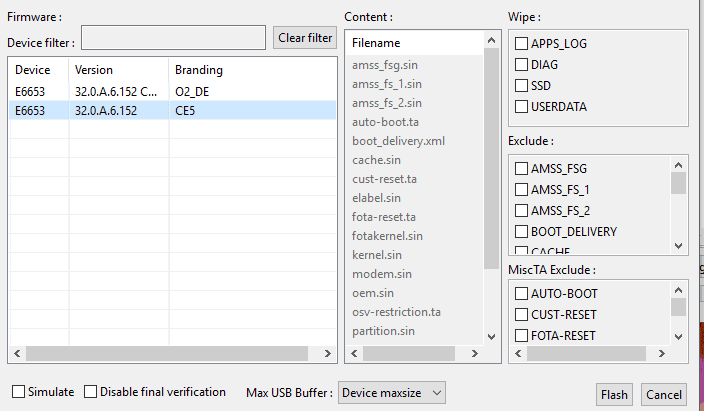The width and height of the screenshot is (704, 411).
Task: Click Firmware table scroll right arrow
Action: 328,354
